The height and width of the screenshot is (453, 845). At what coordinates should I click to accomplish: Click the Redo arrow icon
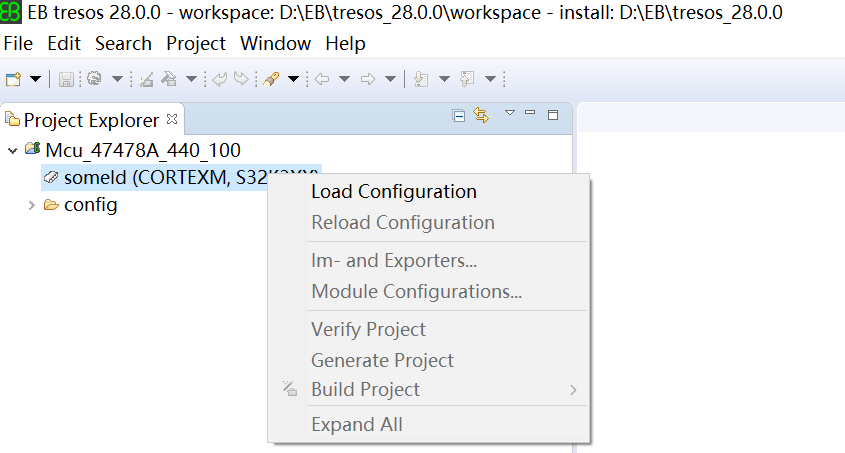point(241,79)
